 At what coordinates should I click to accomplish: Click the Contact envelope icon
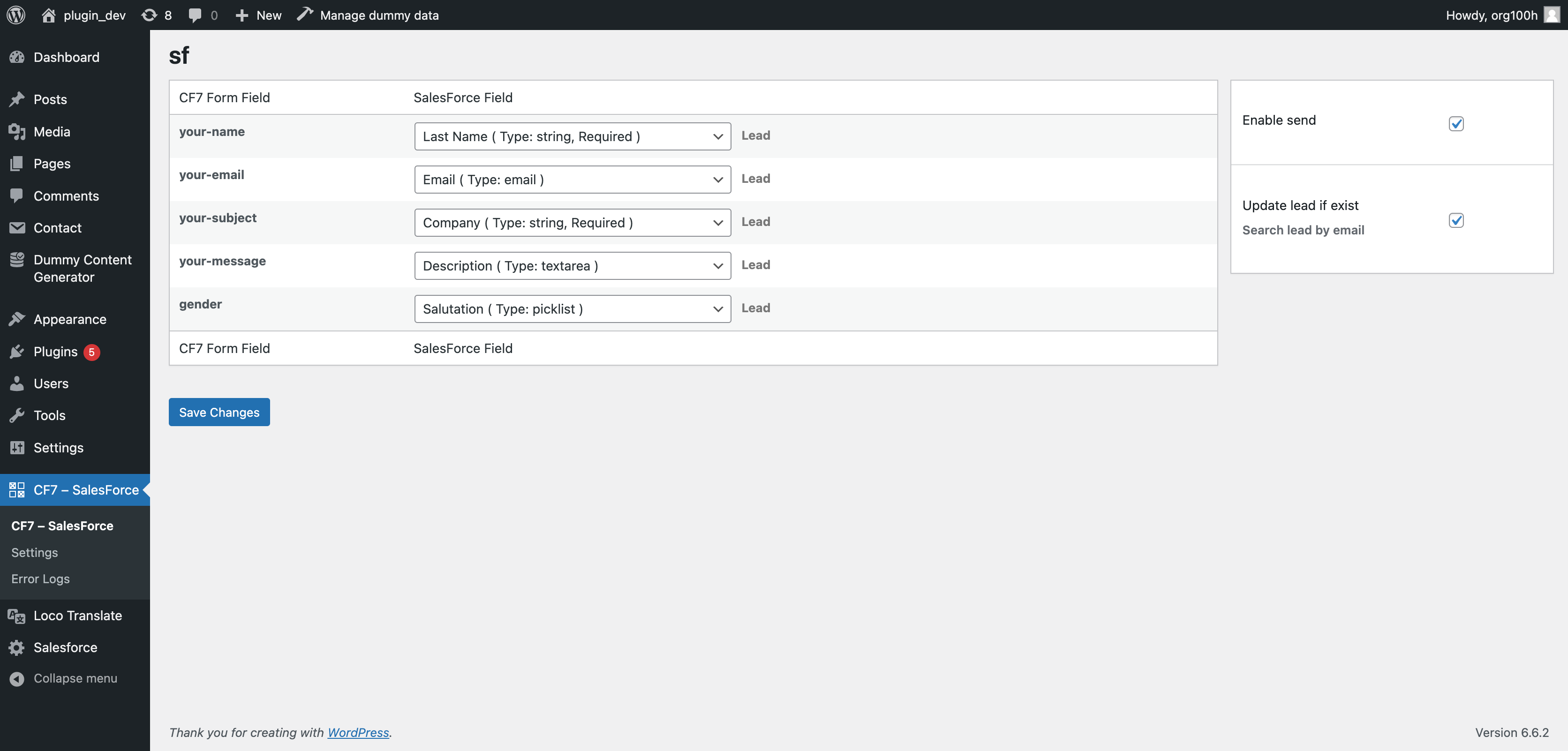[x=17, y=228]
